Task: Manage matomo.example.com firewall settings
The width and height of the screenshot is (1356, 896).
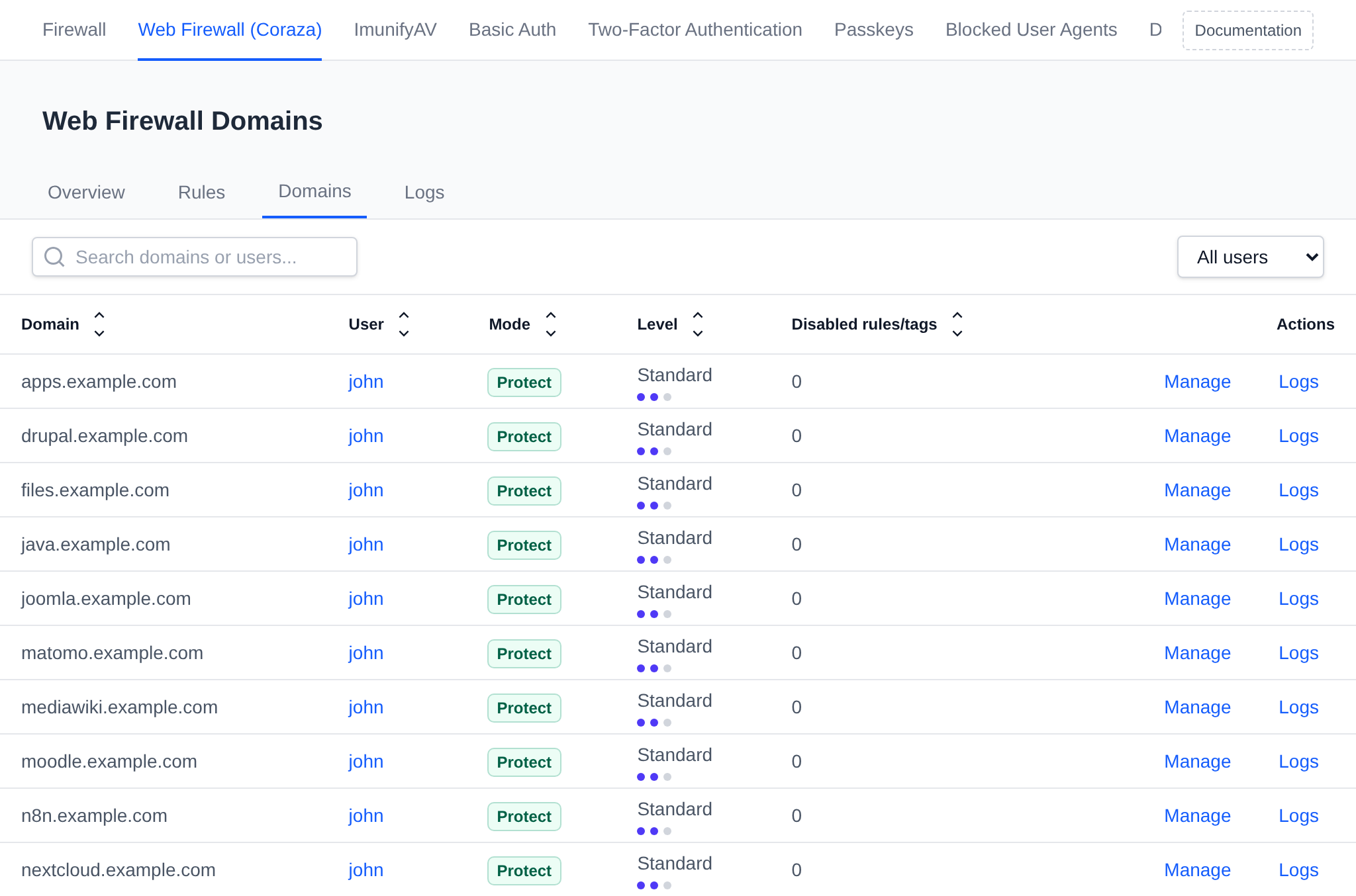Action: tap(1197, 653)
